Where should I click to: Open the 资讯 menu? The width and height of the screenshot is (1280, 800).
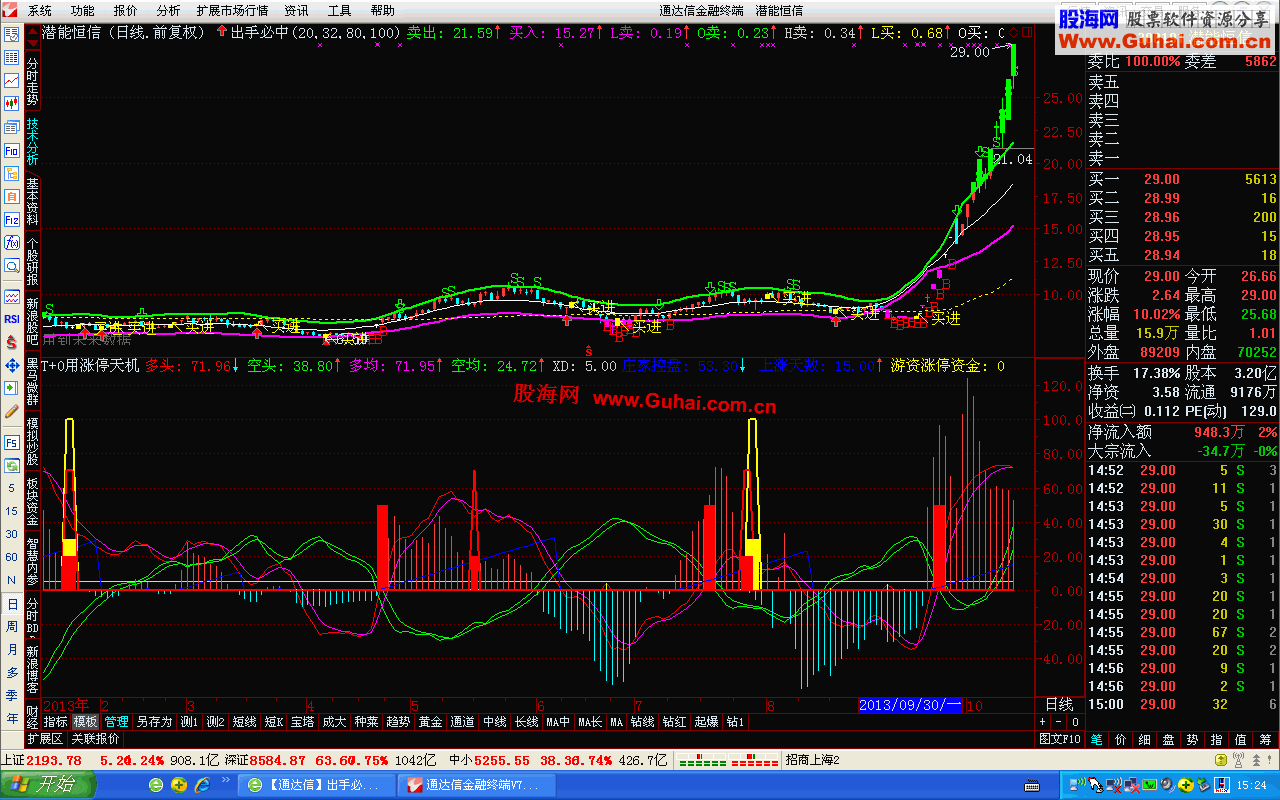pyautogui.click(x=296, y=10)
